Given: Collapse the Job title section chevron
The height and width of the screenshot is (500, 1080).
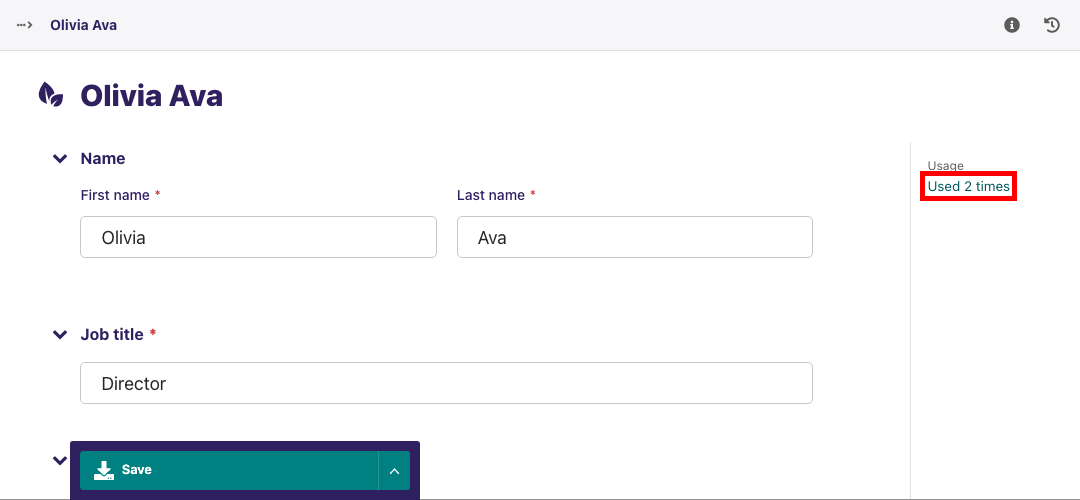Looking at the screenshot, I should 60,335.
